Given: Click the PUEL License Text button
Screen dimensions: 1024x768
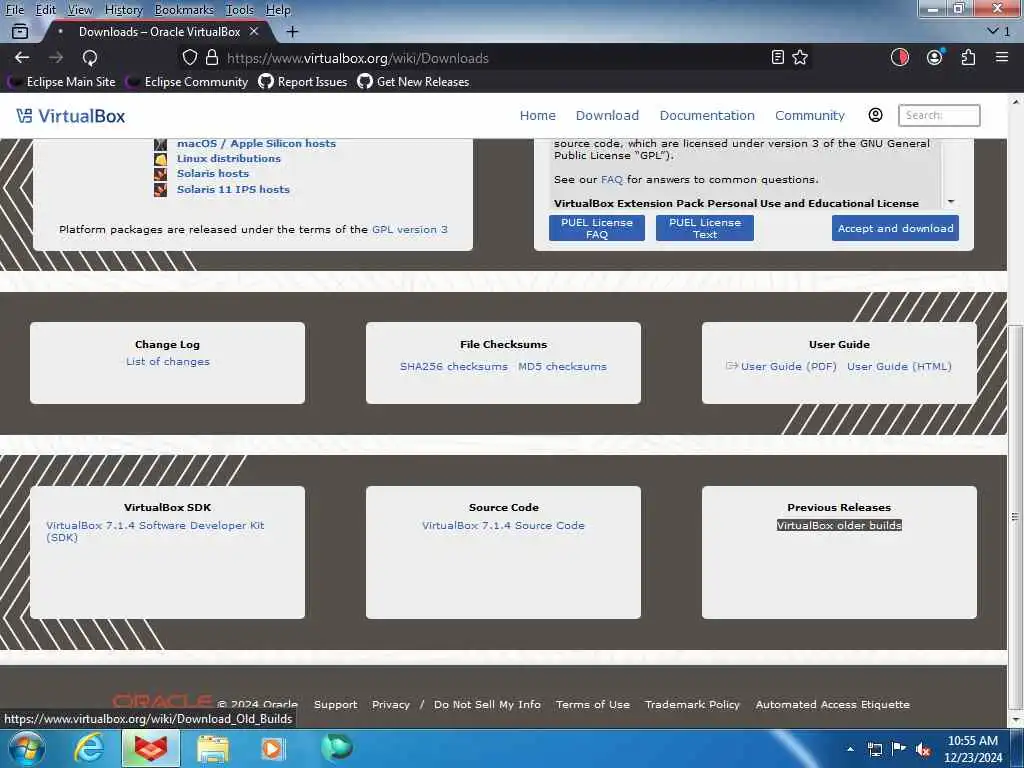Looking at the screenshot, I should (x=705, y=228).
